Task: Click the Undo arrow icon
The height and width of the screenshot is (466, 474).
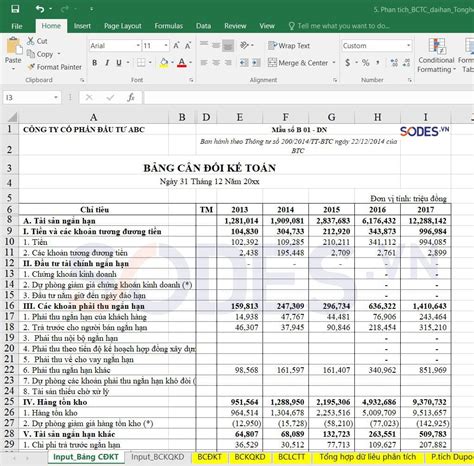Action: 40,9
